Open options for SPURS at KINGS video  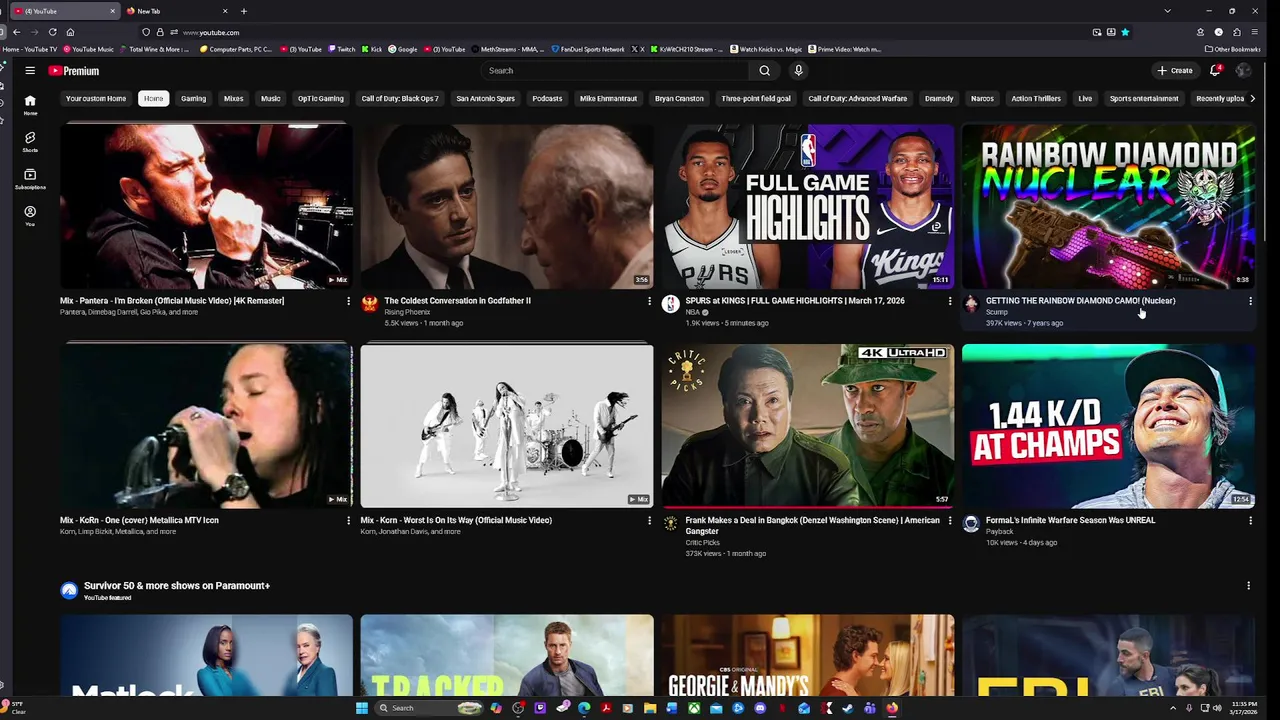pyautogui.click(x=950, y=301)
